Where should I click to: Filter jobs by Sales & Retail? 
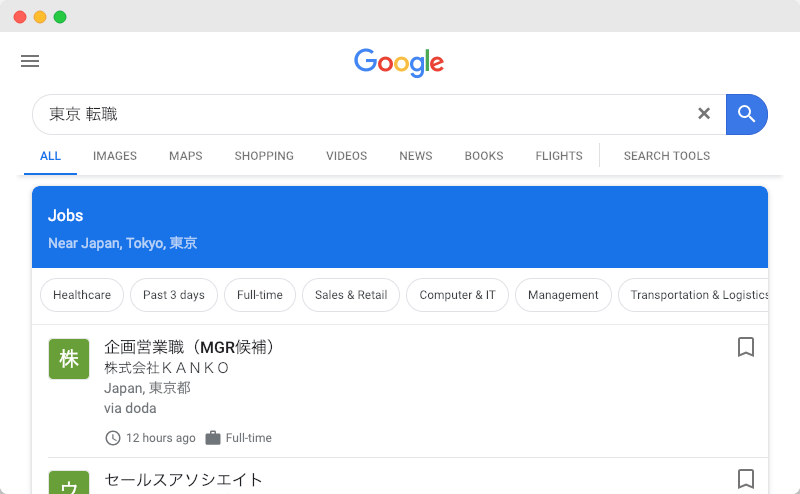[351, 295]
